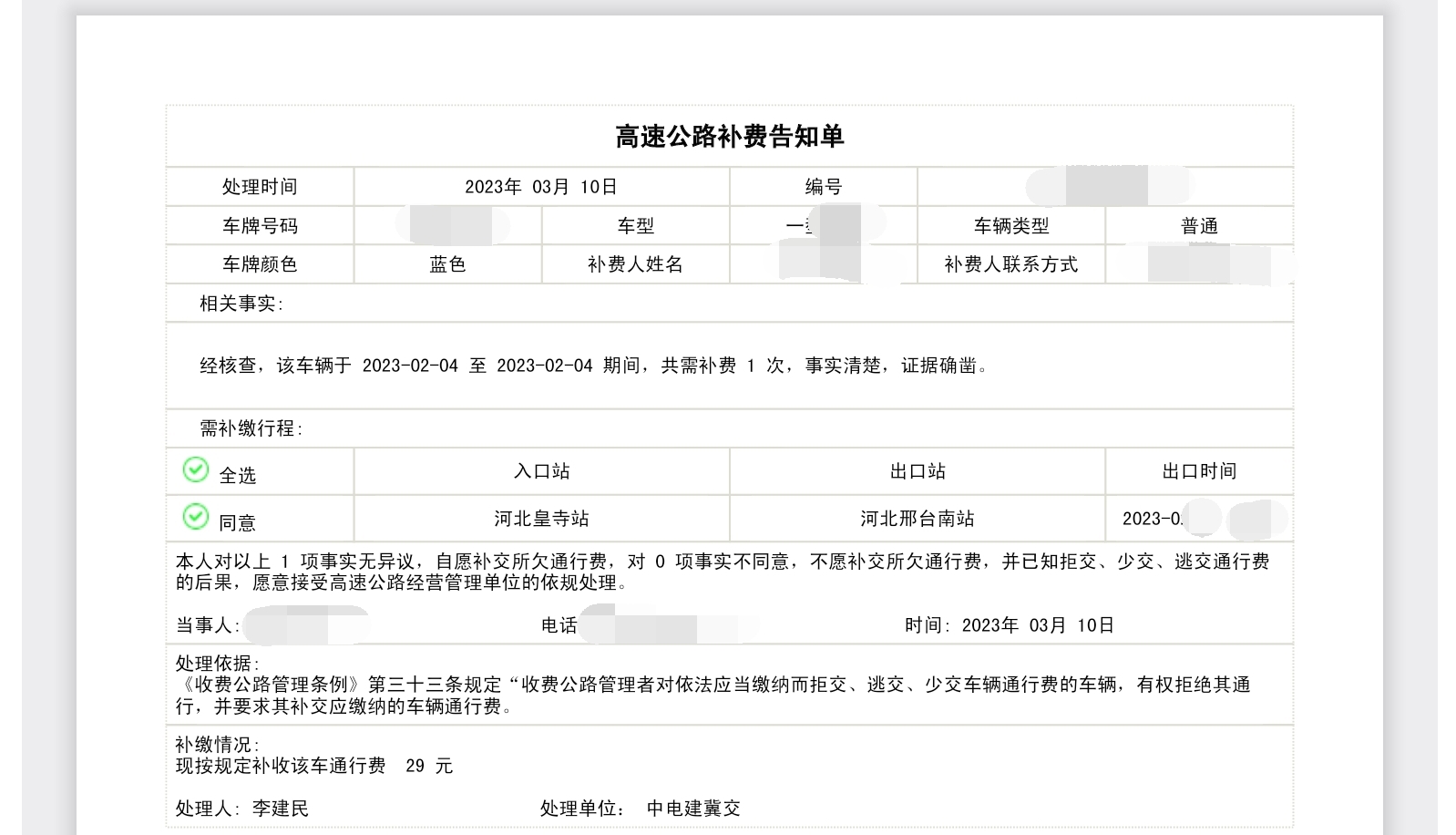Click the 处理单位 value 中电建冀交
1456x835 pixels.
pyautogui.click(x=693, y=809)
